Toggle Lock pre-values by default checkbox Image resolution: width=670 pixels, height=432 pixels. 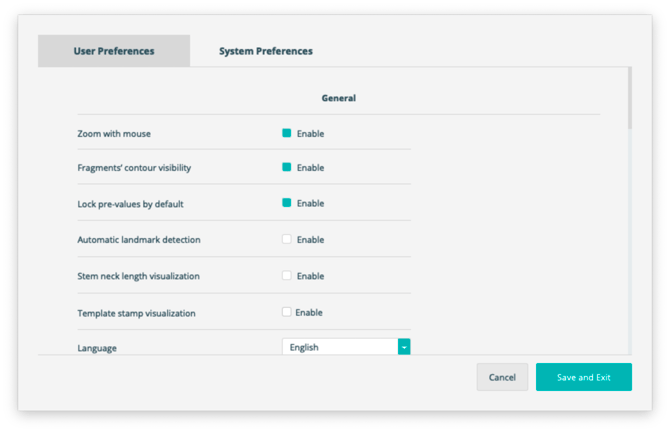286,203
